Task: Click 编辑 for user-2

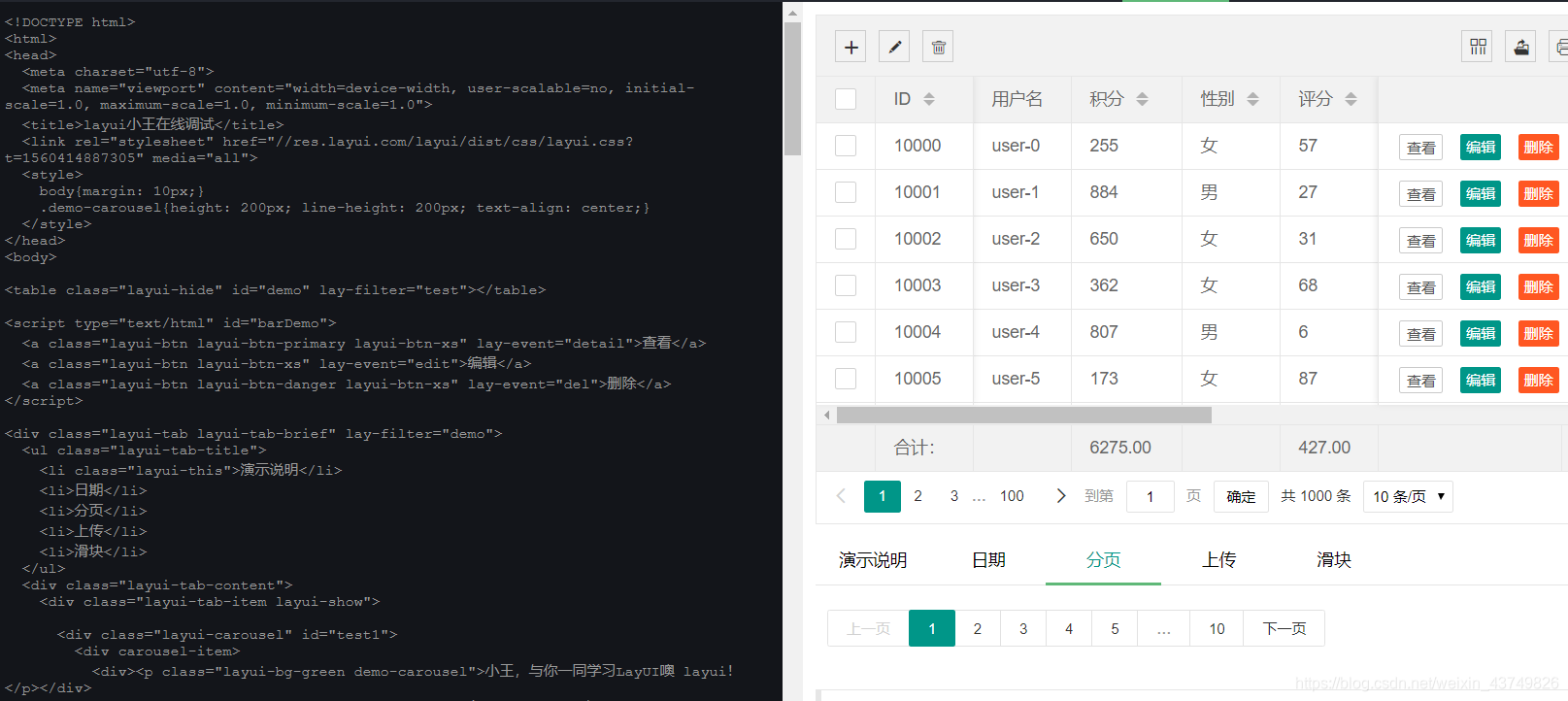Action: [x=1481, y=241]
